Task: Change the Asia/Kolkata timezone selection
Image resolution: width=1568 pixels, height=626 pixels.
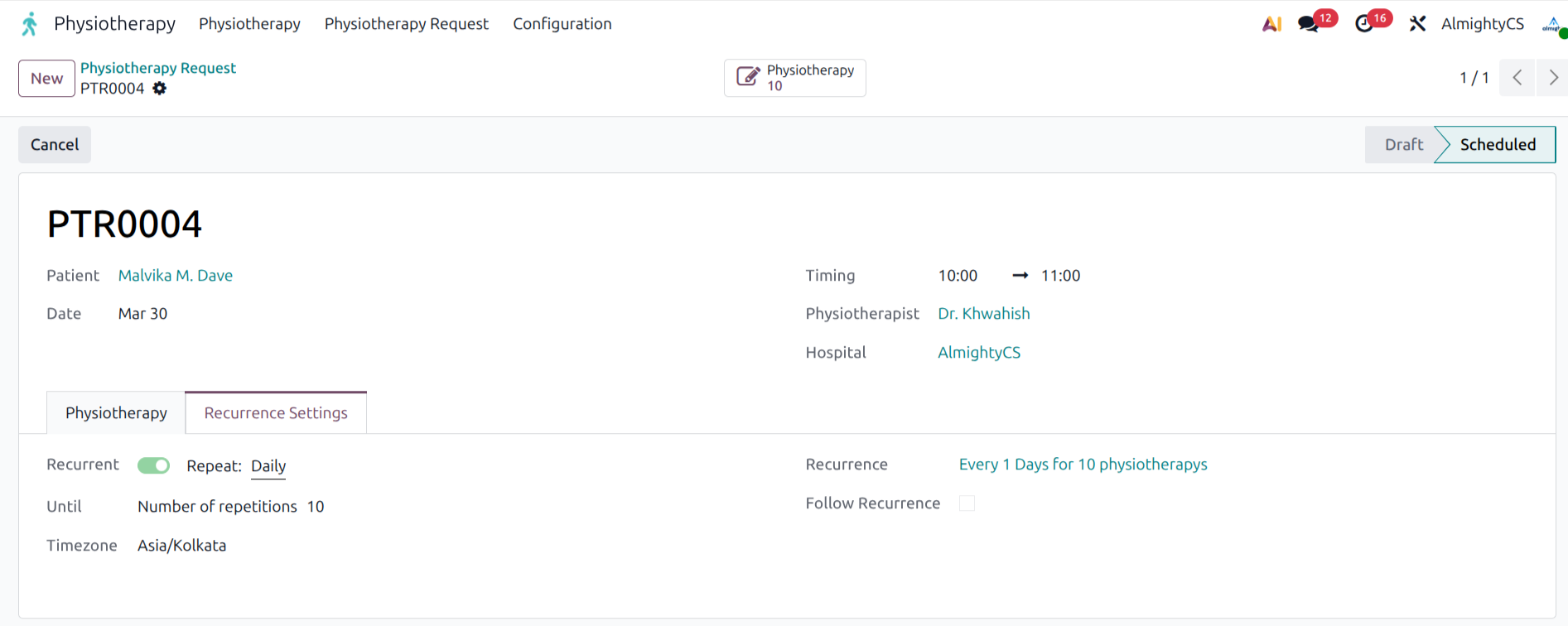Action: [182, 546]
